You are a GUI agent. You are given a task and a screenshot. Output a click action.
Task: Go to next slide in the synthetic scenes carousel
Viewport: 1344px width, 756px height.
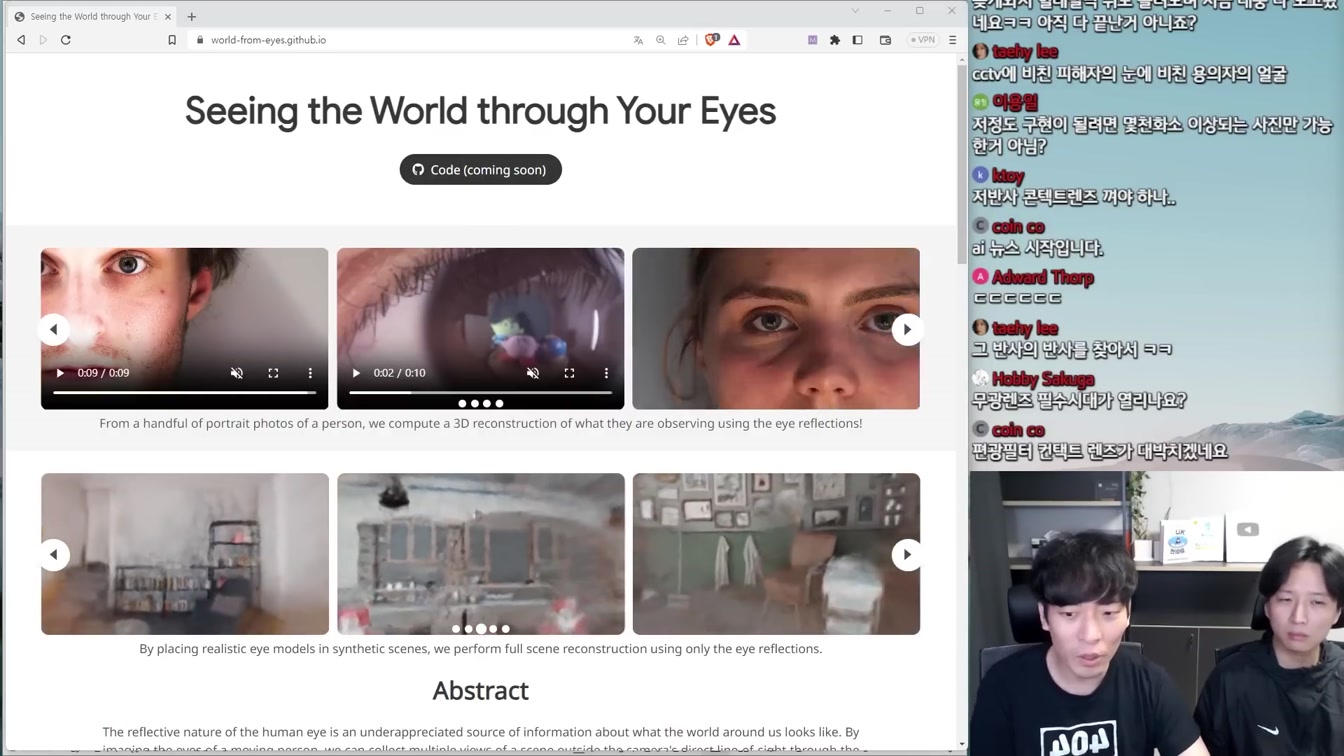click(x=907, y=555)
